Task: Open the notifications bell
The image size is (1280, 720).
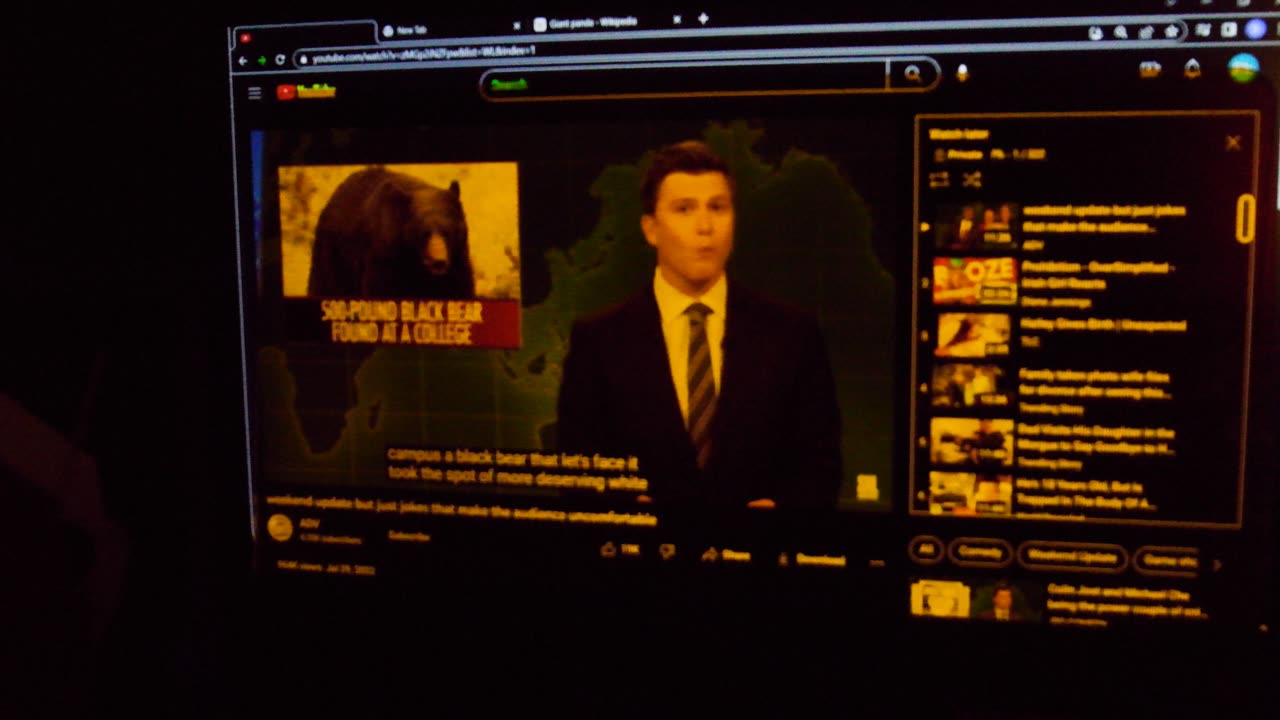Action: pos(1192,68)
